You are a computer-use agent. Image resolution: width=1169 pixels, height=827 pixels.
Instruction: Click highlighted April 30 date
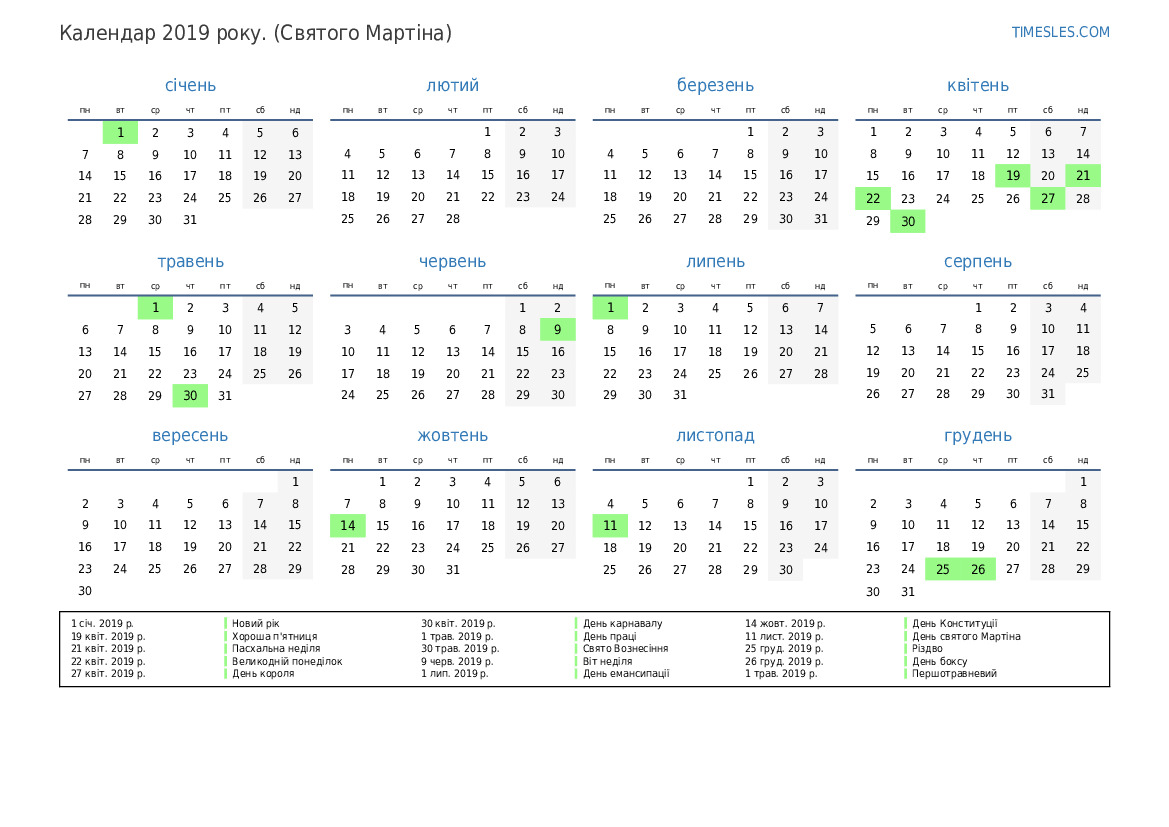907,222
